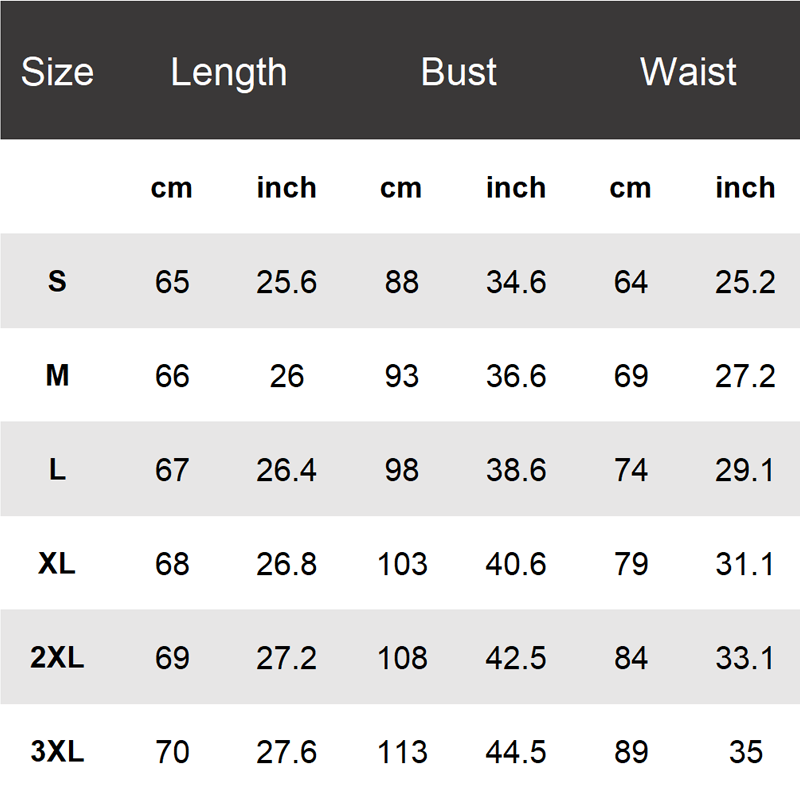
Task: Select the XL size row label
Action: point(57,564)
